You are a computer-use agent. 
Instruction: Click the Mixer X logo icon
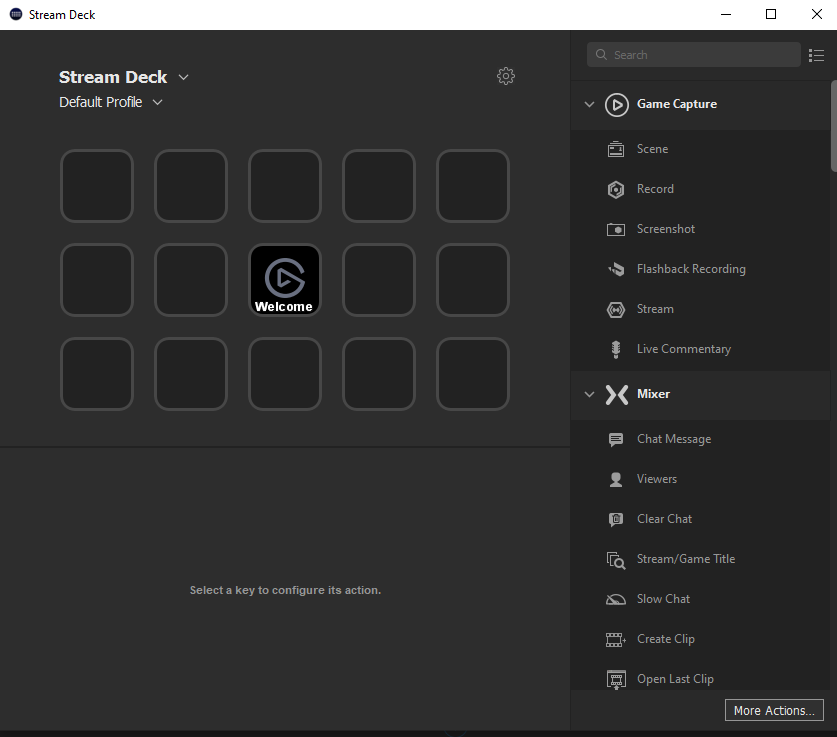617,395
